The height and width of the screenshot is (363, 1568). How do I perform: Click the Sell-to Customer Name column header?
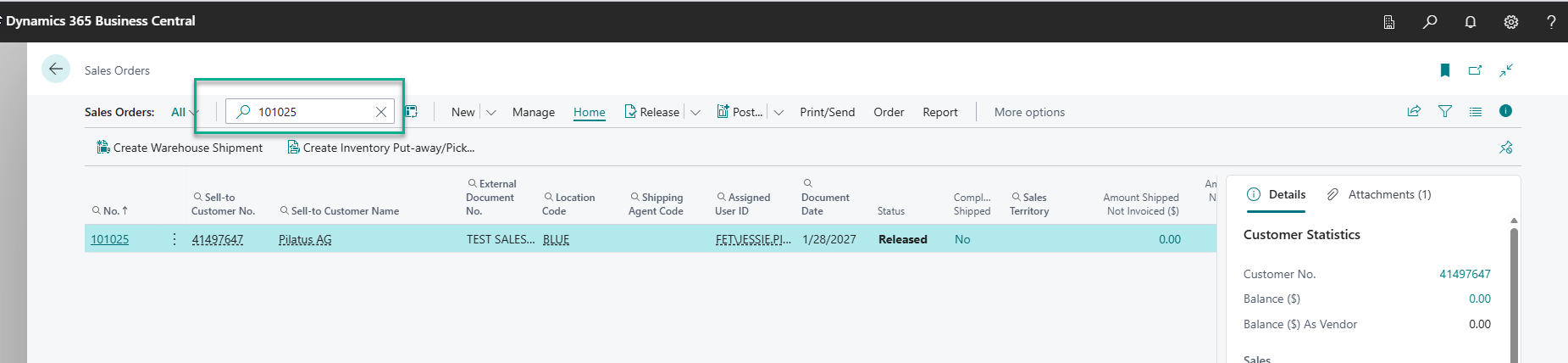click(x=340, y=210)
